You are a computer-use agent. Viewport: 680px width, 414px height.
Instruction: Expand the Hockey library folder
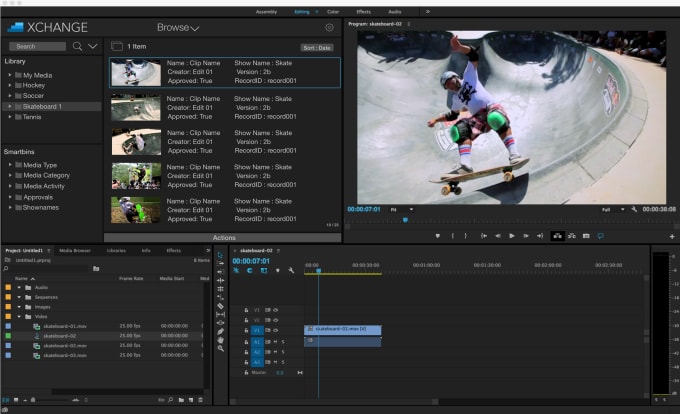[10, 85]
